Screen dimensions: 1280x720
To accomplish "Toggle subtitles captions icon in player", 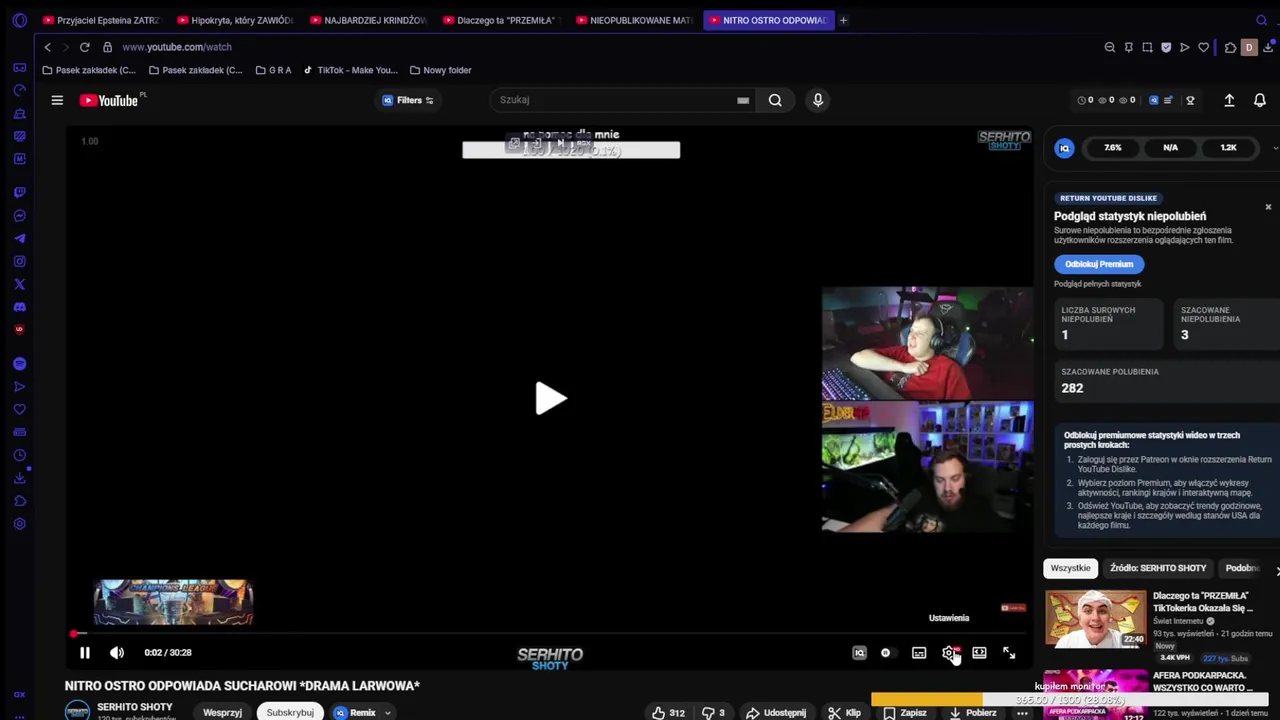I will tap(919, 653).
